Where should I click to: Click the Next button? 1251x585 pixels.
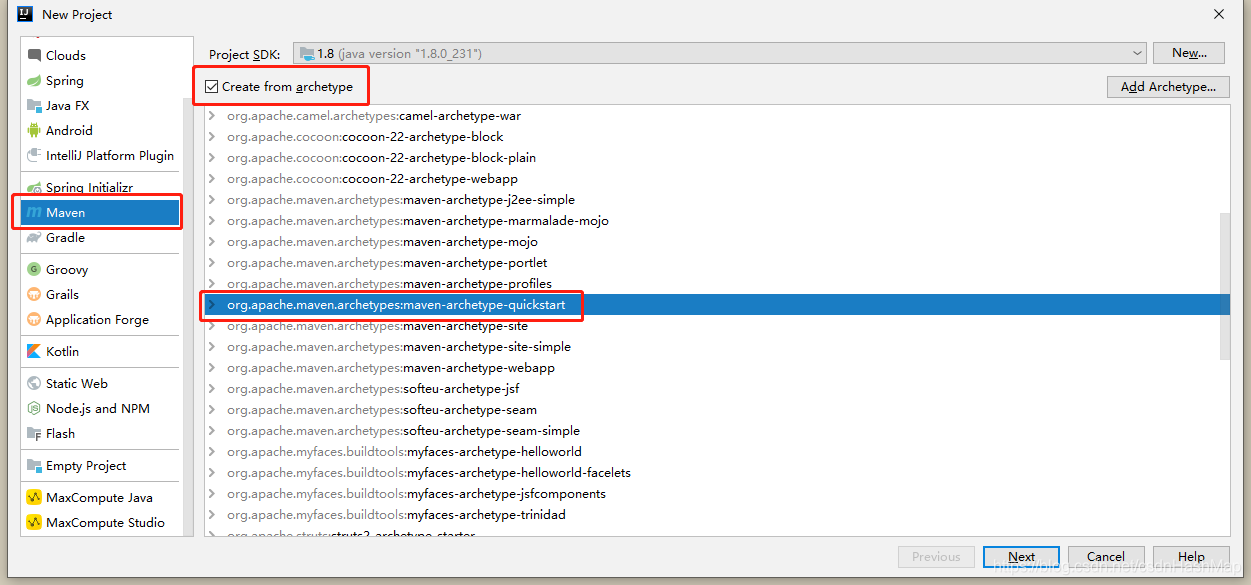click(x=1021, y=557)
